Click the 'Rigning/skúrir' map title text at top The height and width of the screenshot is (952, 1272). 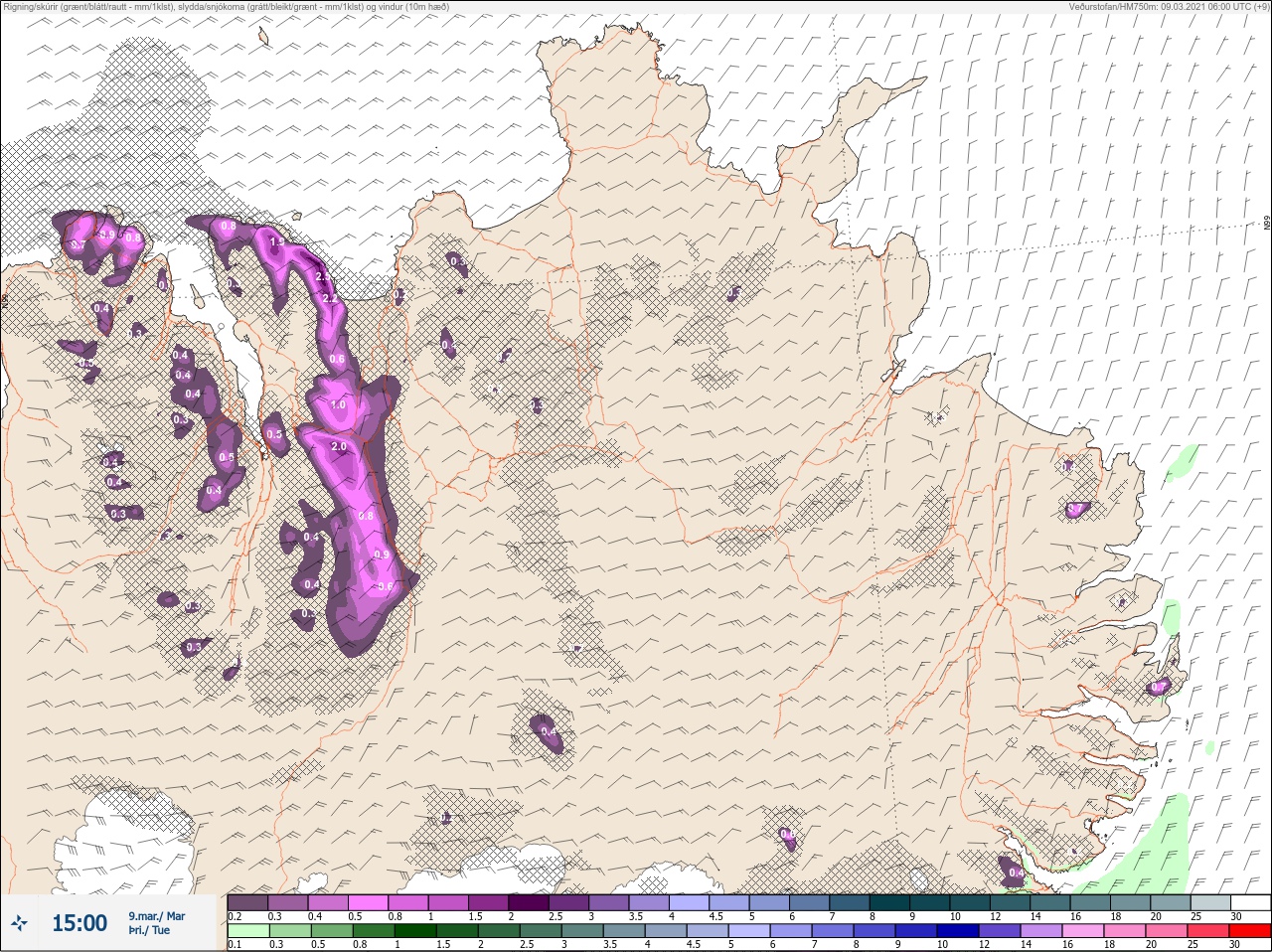[x=225, y=7]
